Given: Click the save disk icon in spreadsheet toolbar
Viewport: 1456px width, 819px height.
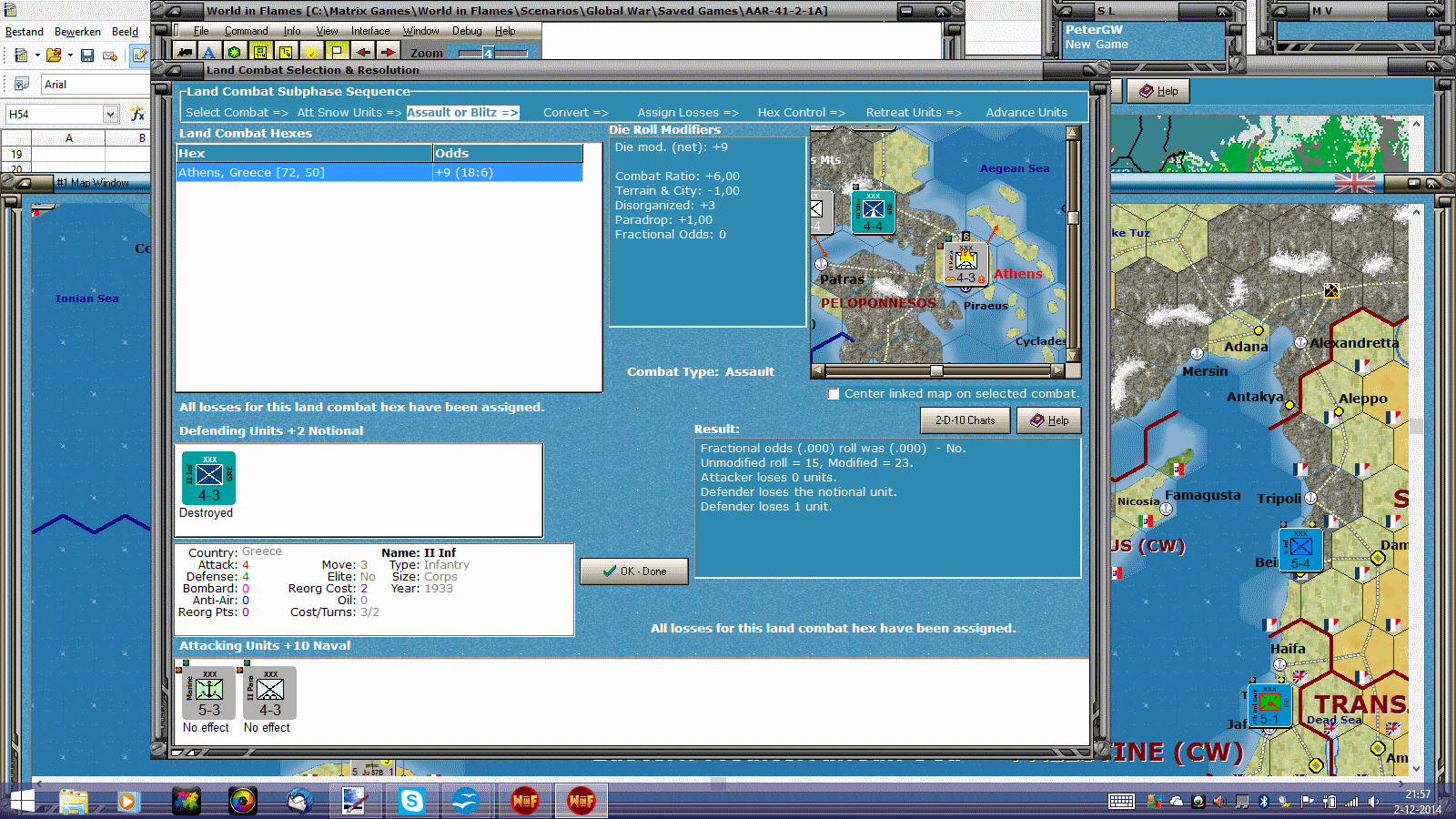Looking at the screenshot, I should click(x=87, y=56).
